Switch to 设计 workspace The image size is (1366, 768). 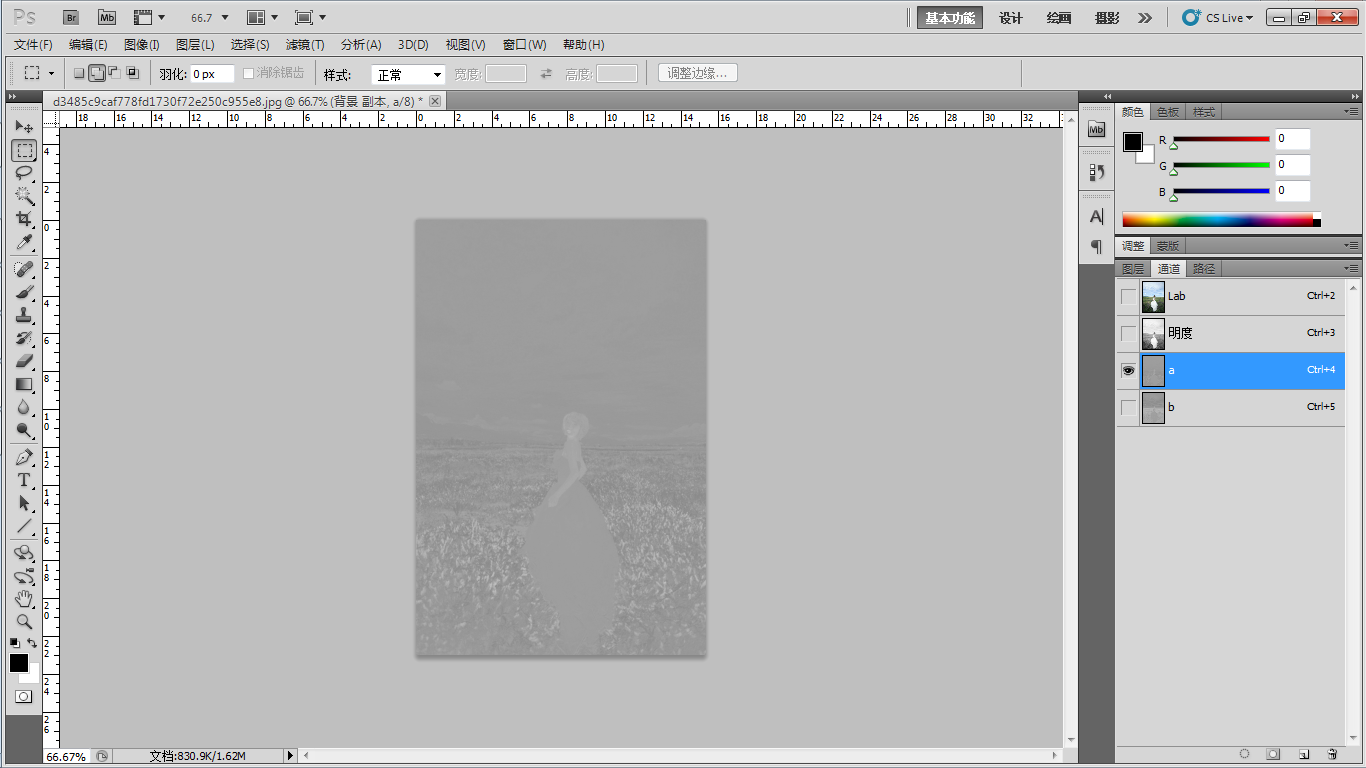tap(1011, 18)
